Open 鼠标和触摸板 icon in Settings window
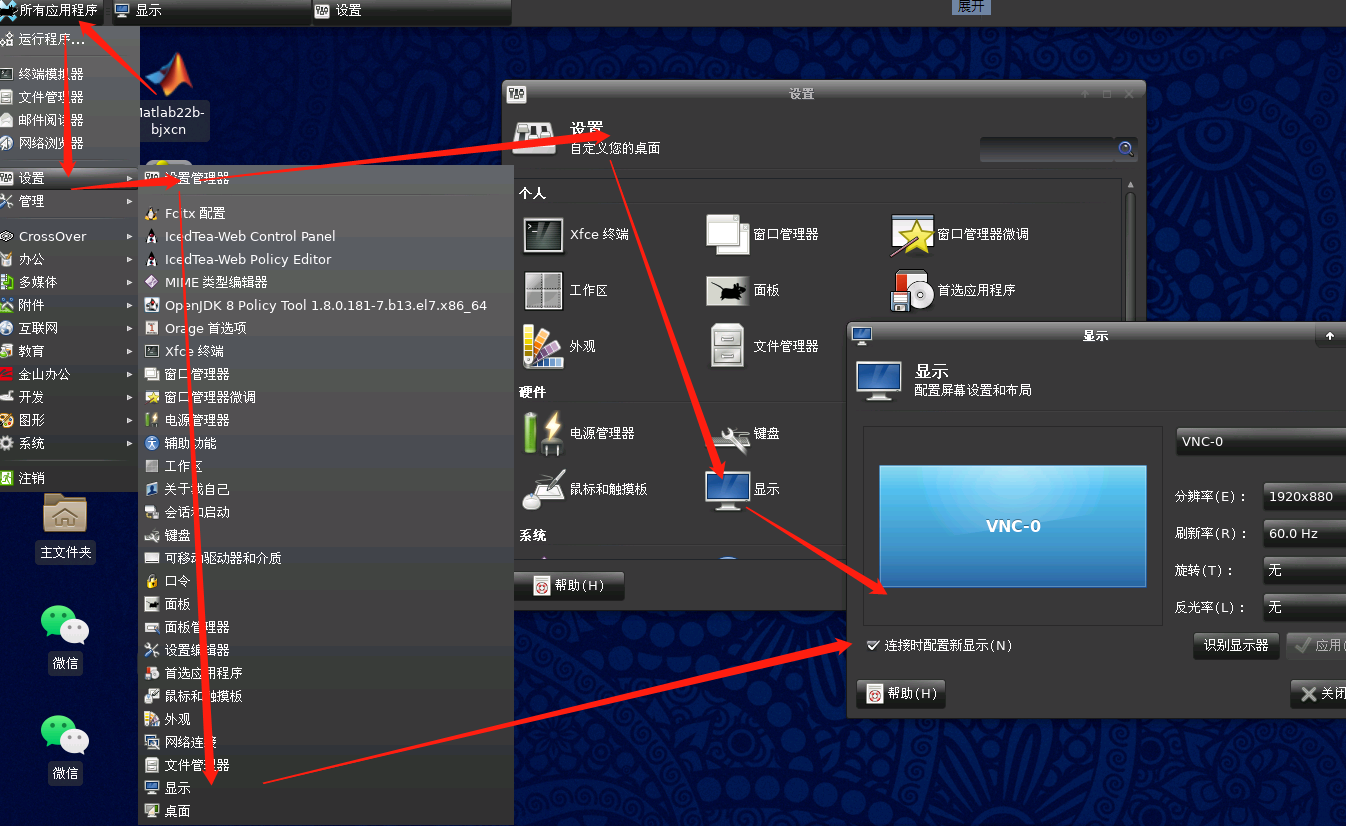 (x=543, y=489)
